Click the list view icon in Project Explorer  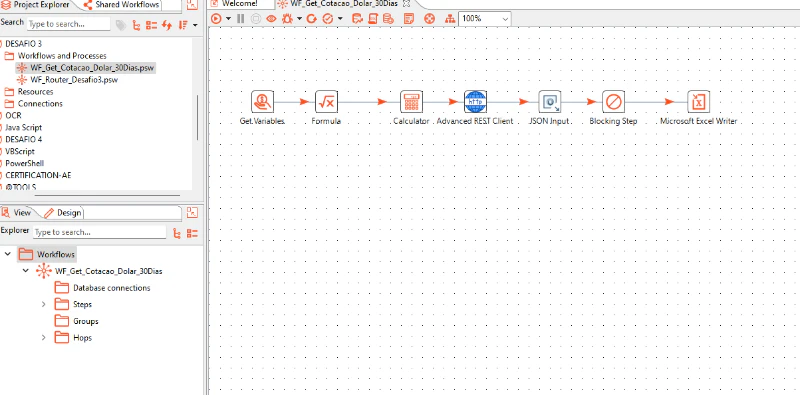(x=152, y=25)
